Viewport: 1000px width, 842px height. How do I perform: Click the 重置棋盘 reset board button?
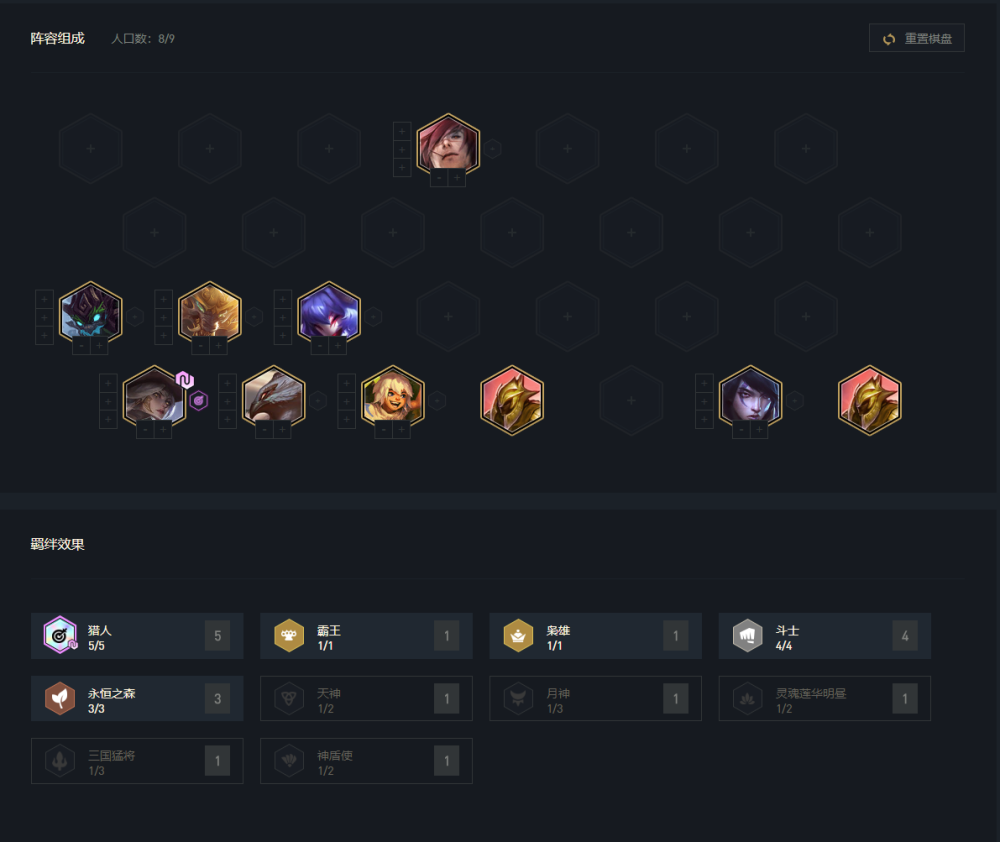pos(916,38)
